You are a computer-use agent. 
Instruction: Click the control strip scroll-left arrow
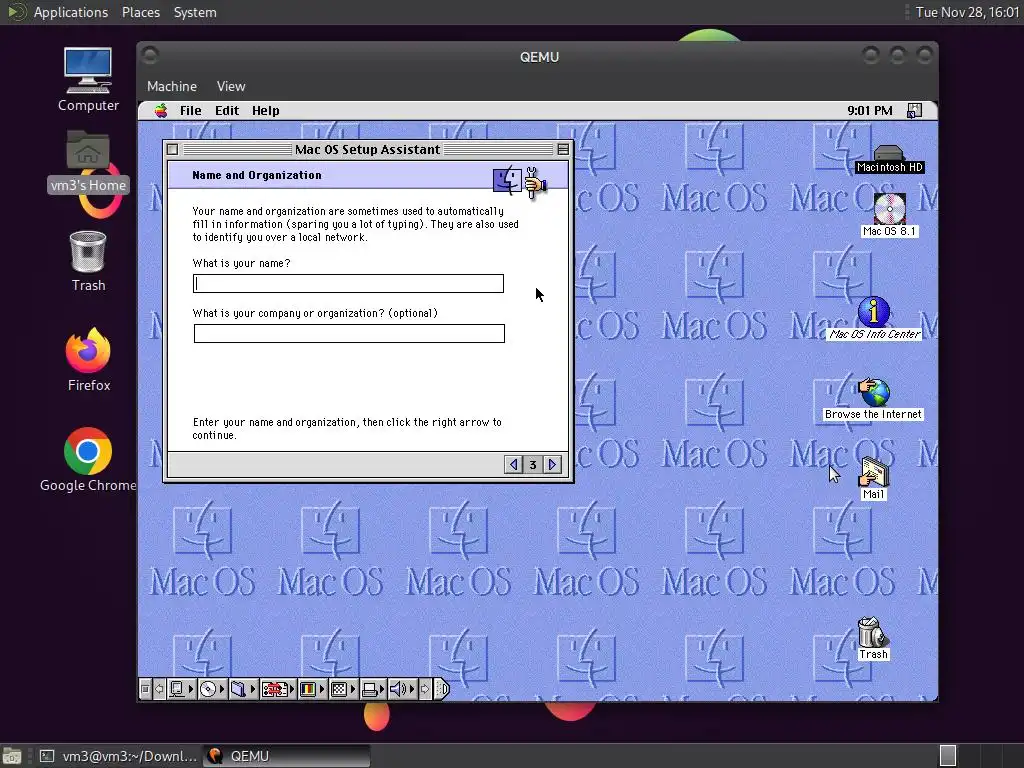[x=159, y=689]
